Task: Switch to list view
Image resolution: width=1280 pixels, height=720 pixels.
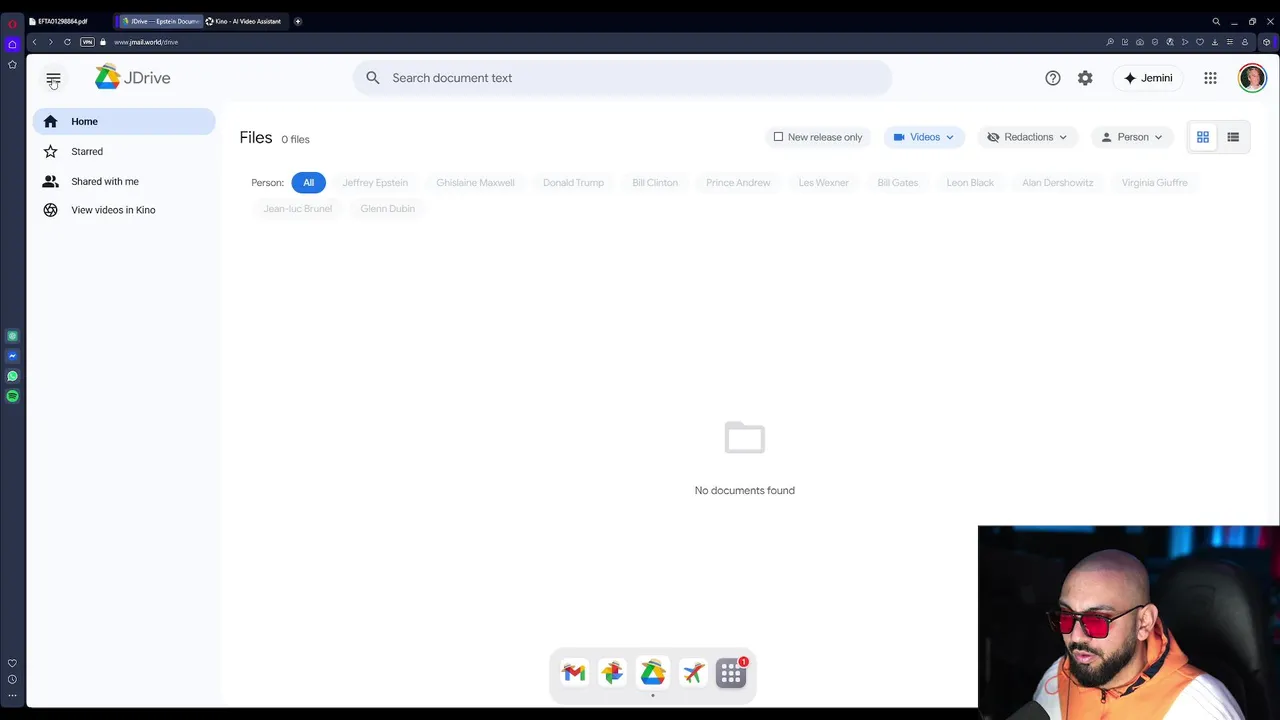Action: [x=1233, y=137]
